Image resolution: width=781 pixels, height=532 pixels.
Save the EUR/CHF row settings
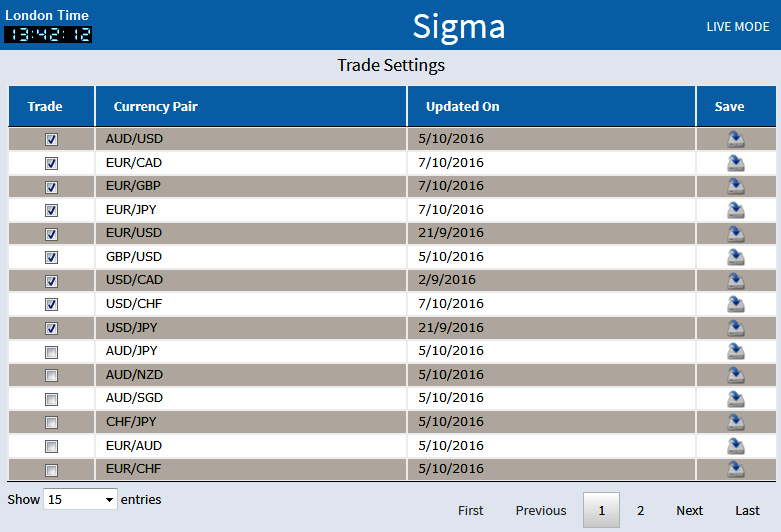pos(736,469)
